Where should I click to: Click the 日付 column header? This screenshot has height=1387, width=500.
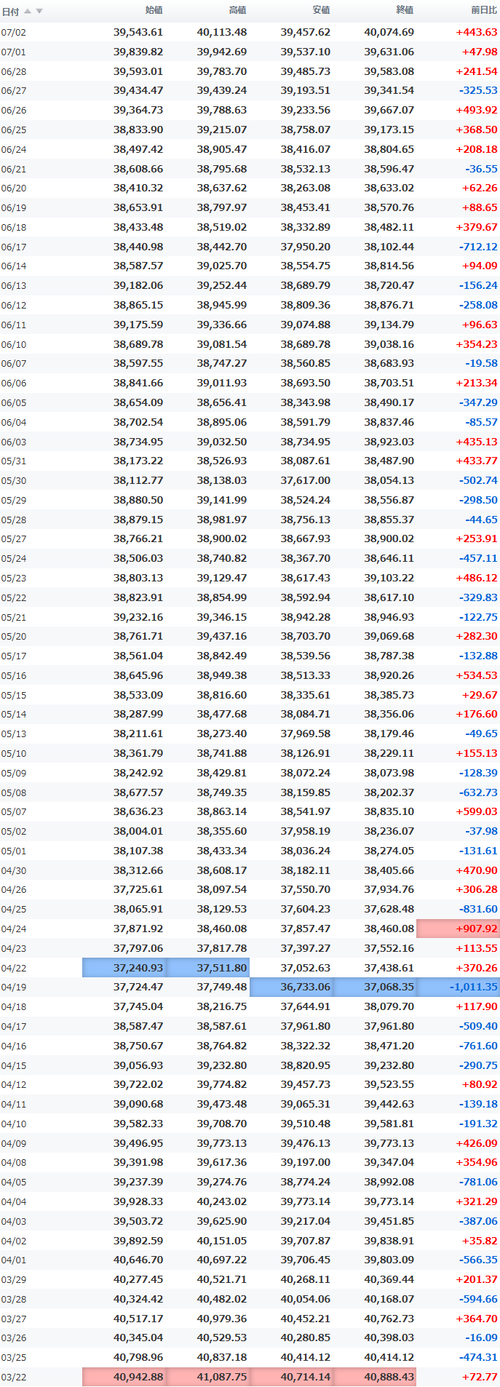[10, 11]
